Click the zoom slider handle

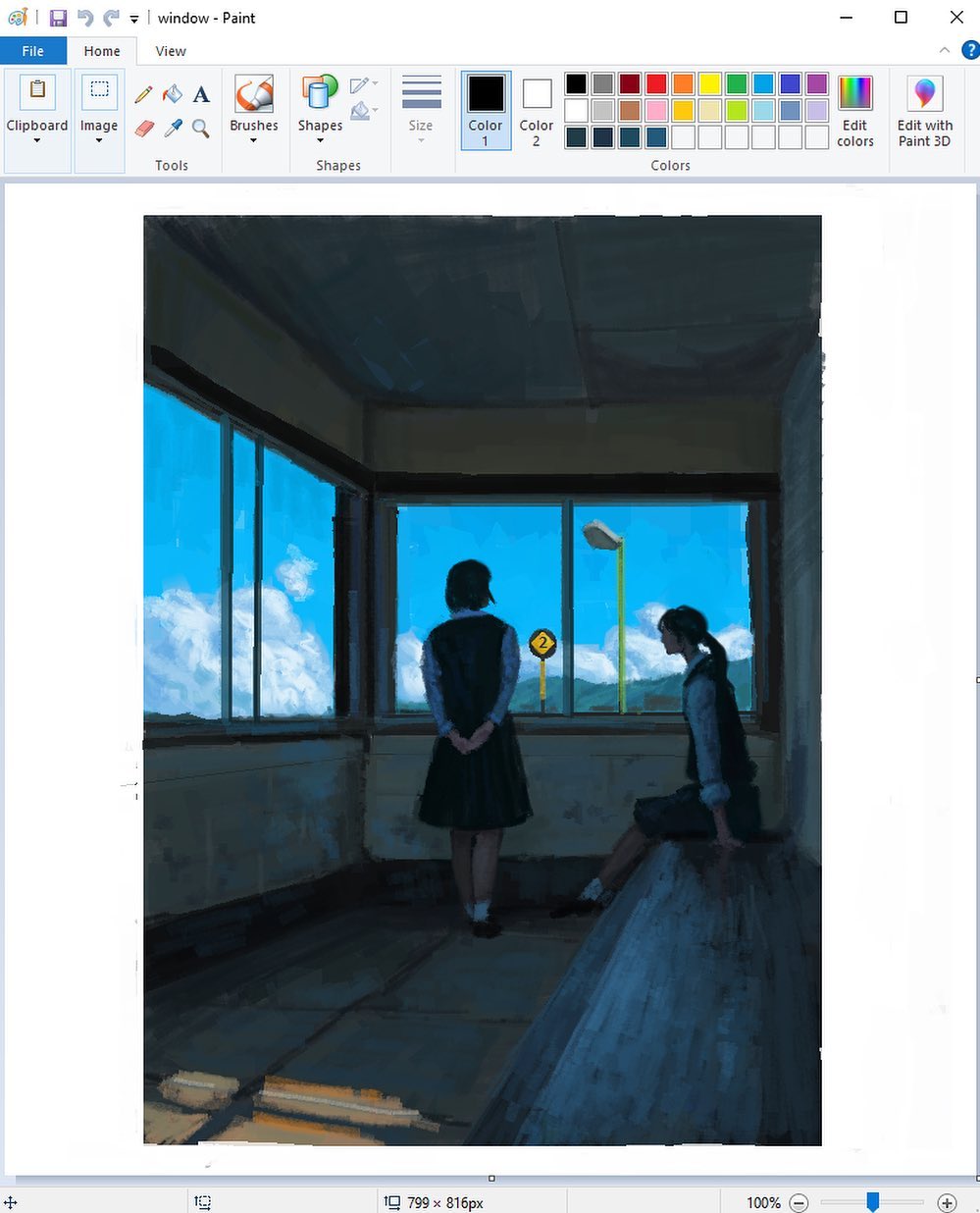click(872, 1202)
